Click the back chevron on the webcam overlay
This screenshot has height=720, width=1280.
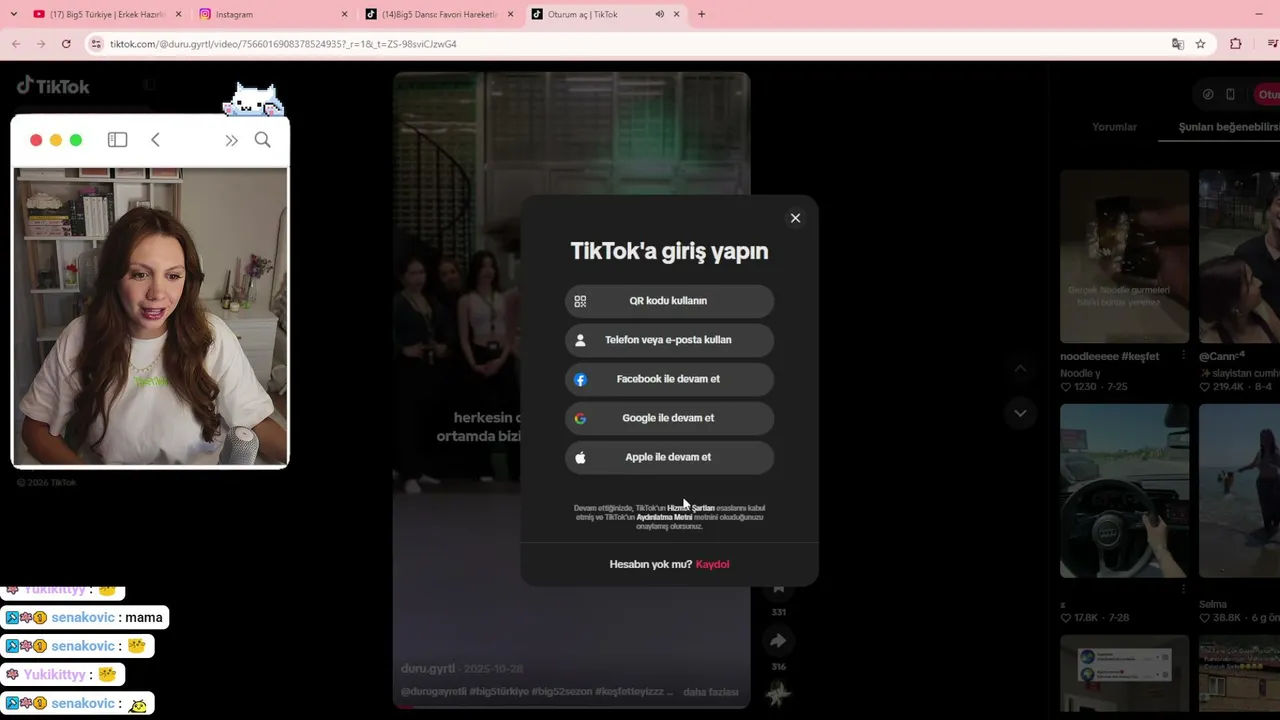tap(155, 140)
